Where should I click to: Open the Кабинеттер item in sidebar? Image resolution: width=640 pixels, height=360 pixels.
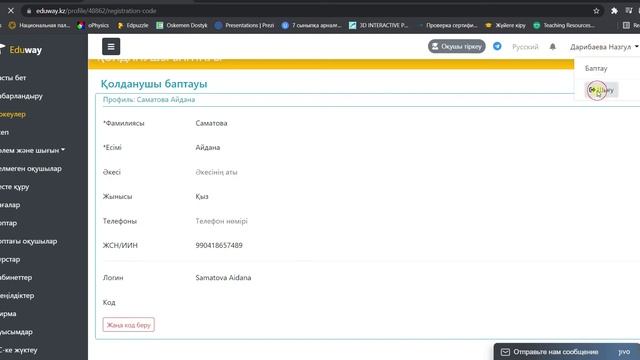pos(16,277)
